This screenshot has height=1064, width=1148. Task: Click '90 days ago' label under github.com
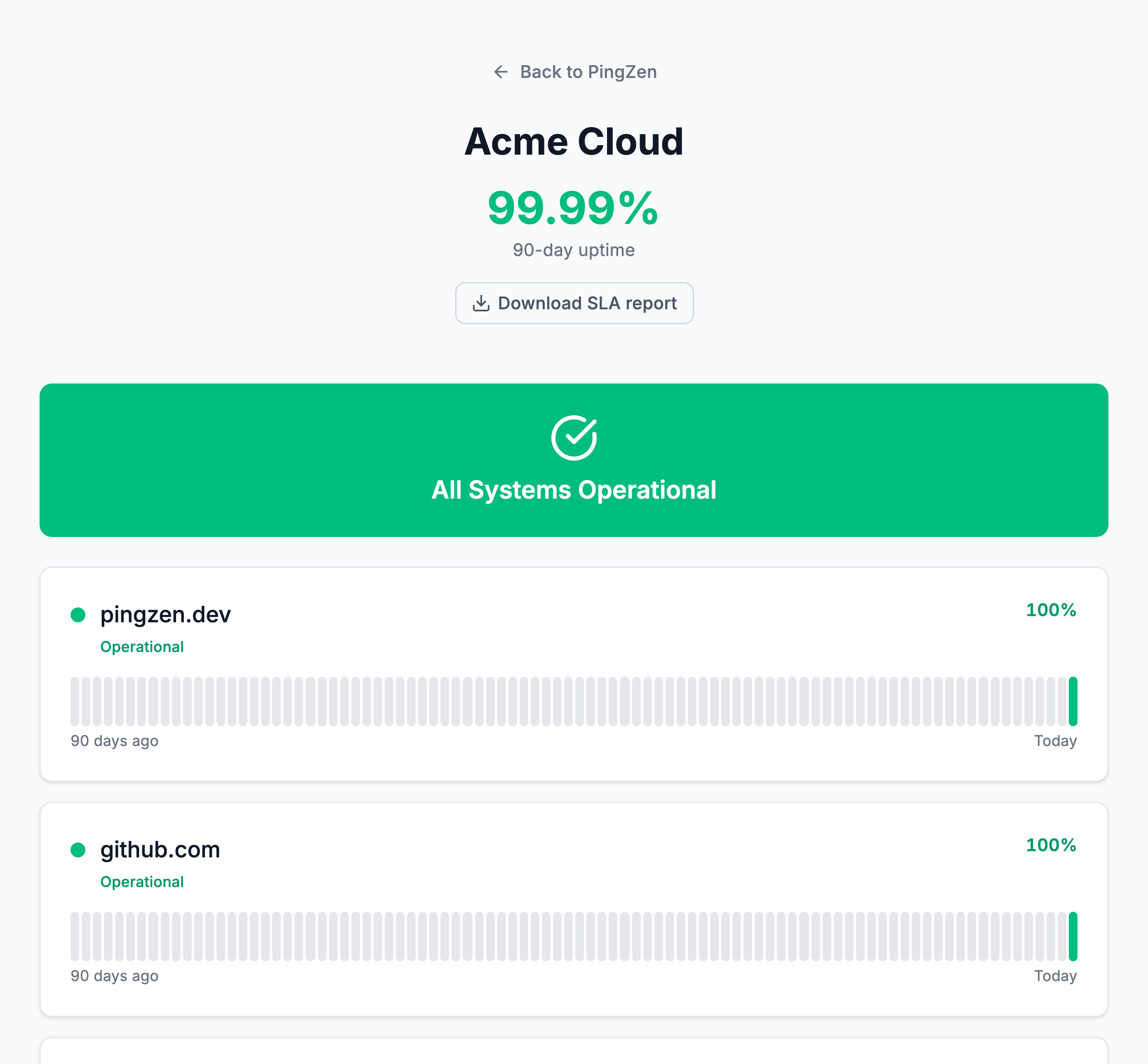115,976
